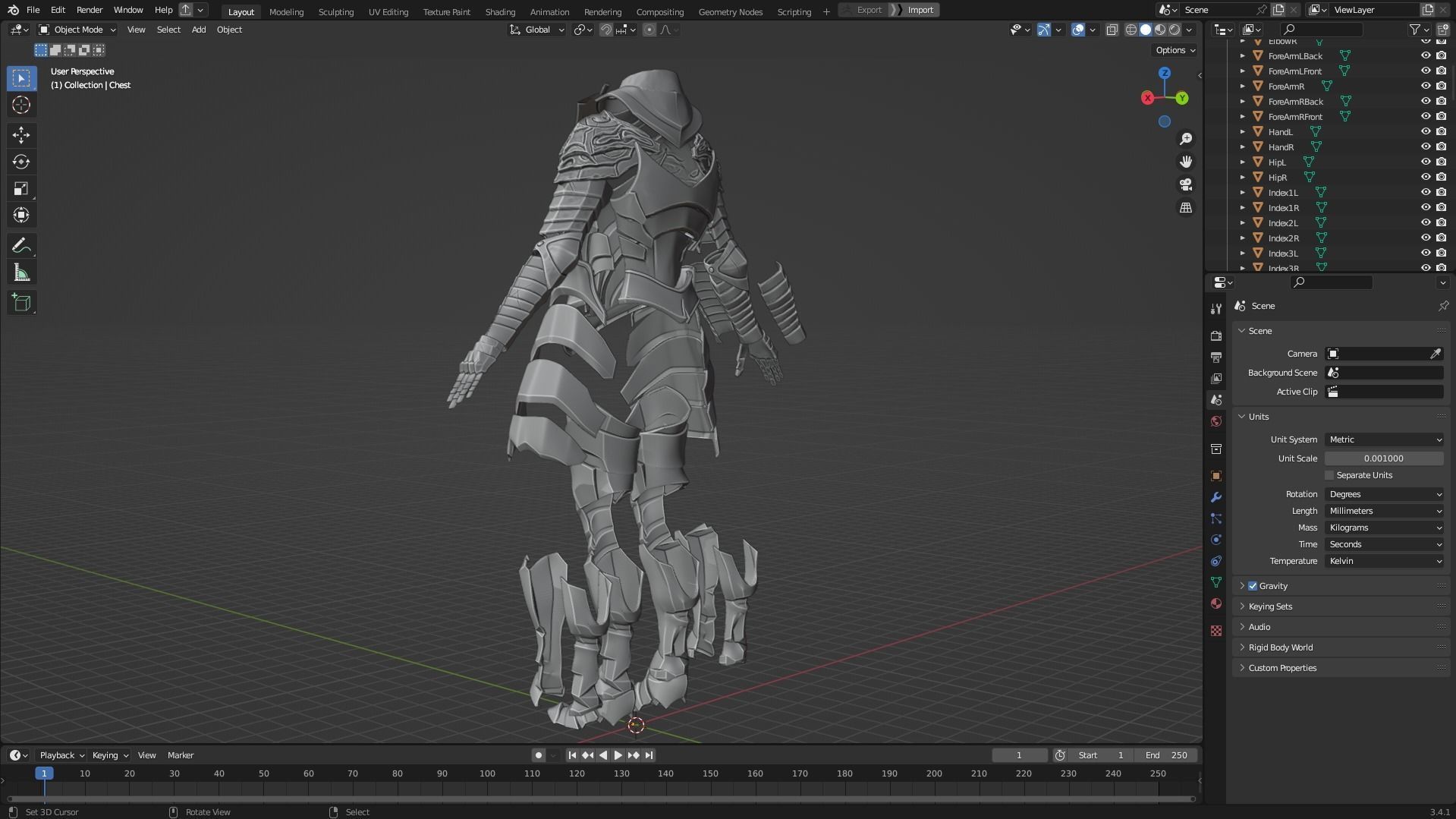Switch to the Modeling workspace tab
The height and width of the screenshot is (819, 1456).
[286, 11]
